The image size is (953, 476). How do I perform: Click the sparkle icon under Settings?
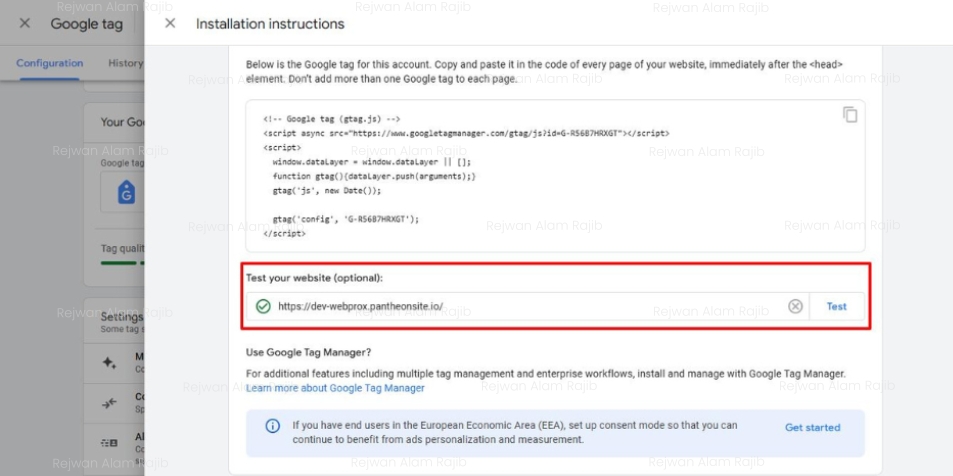(x=110, y=364)
